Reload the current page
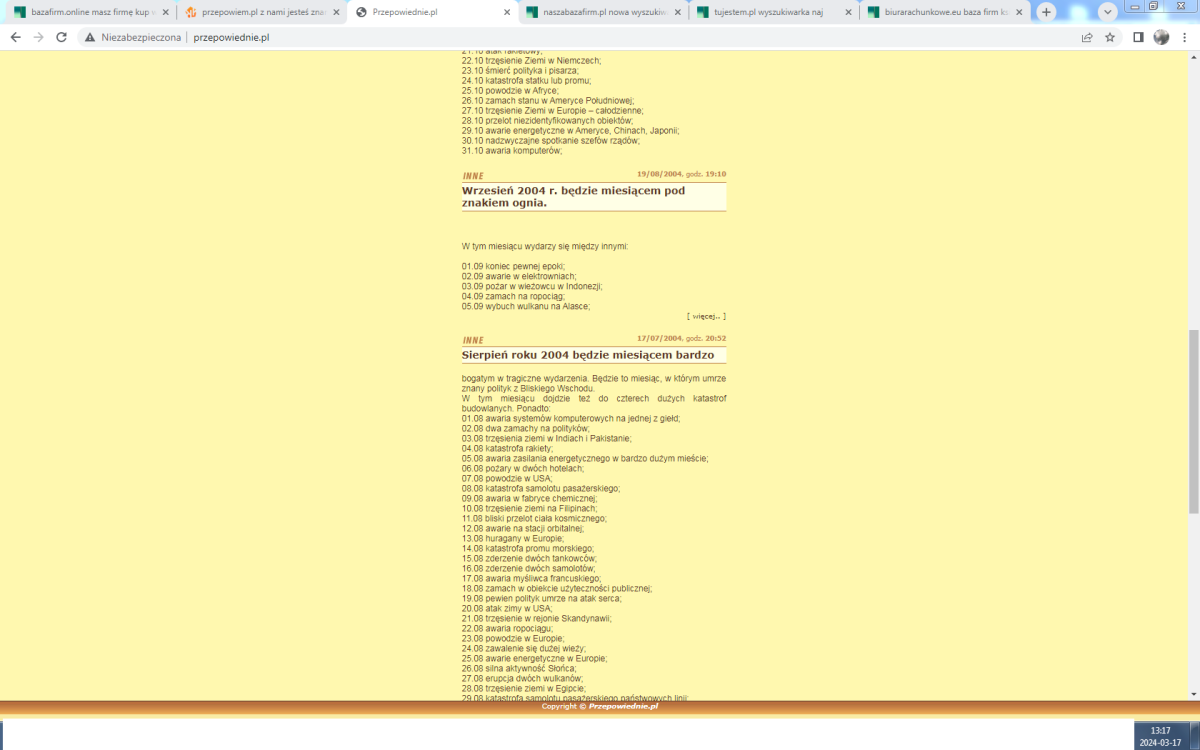This screenshot has height=750, width=1200. click(62, 37)
